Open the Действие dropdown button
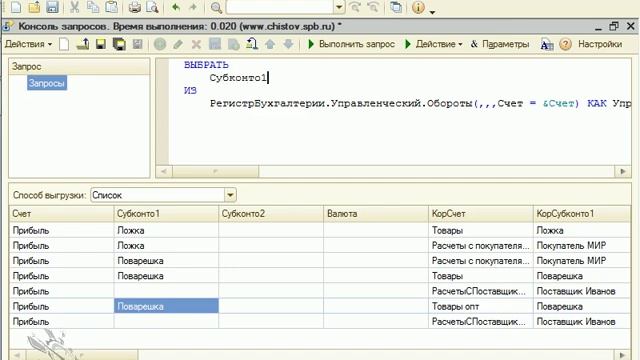Viewport: 640px width, 360px height. pos(433,44)
